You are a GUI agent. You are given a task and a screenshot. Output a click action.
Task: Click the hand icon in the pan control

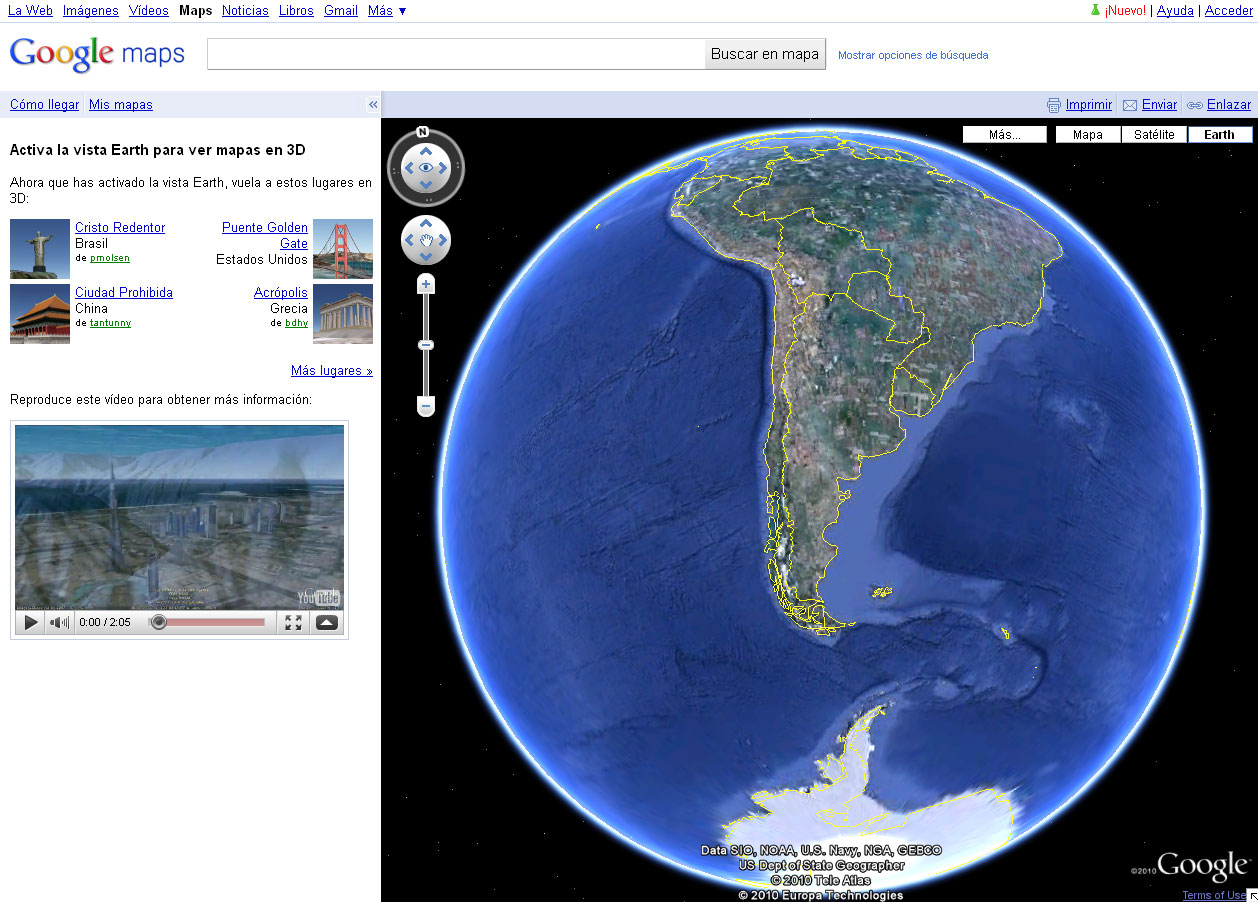point(425,240)
